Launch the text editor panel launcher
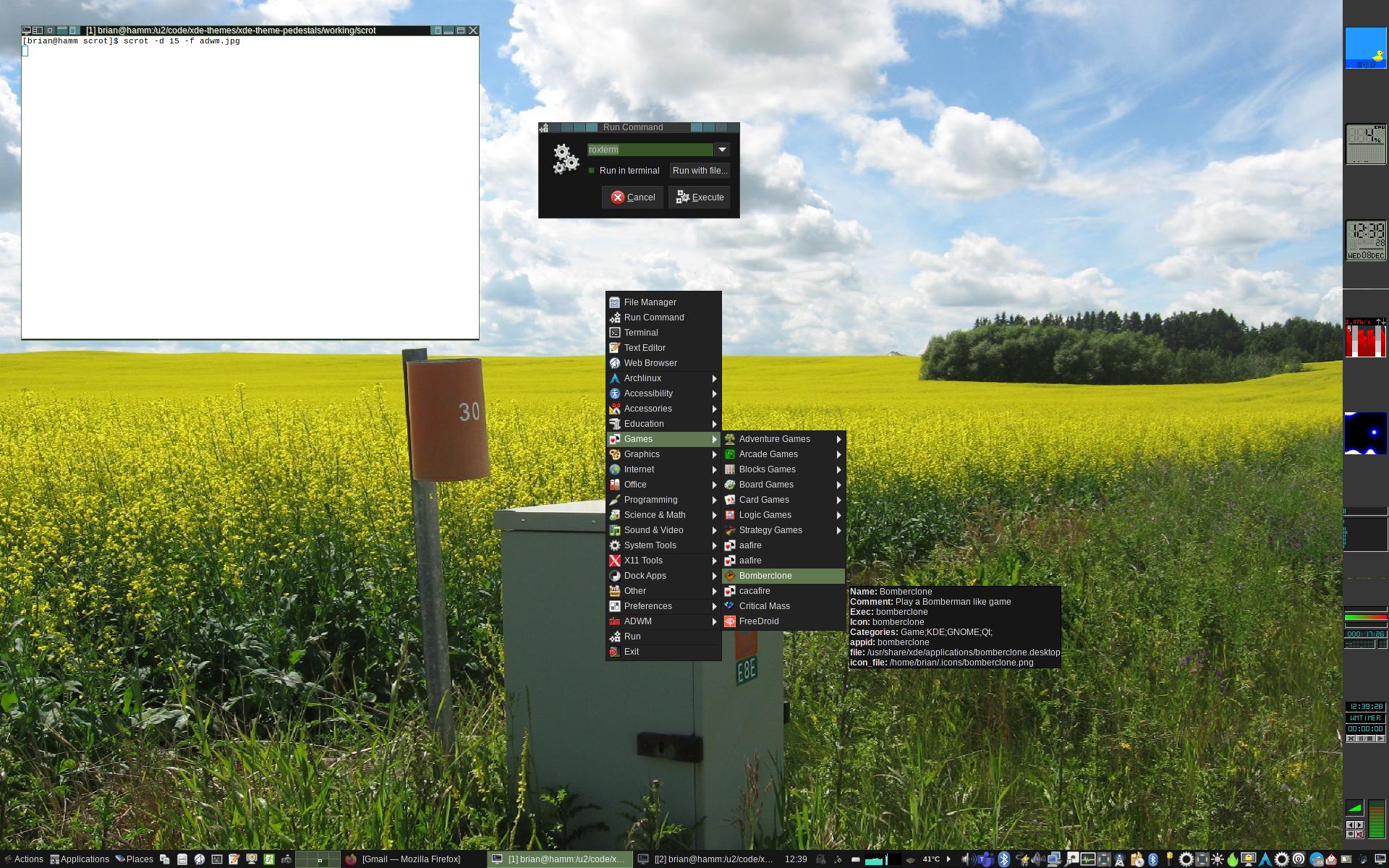The width and height of the screenshot is (1389, 868). coord(234,859)
